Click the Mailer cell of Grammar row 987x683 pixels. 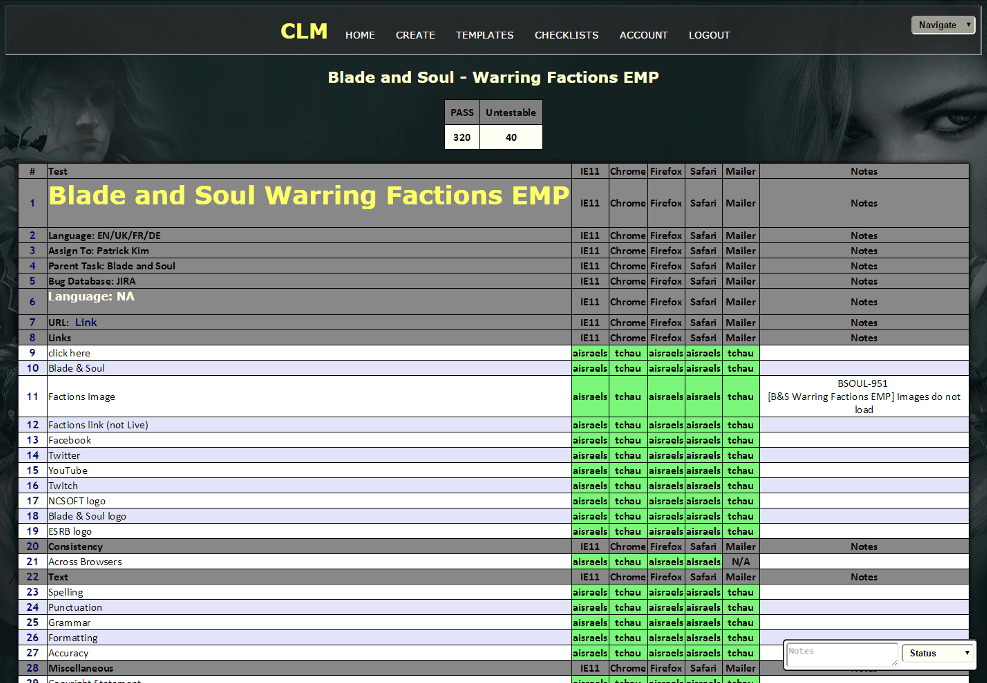741,623
